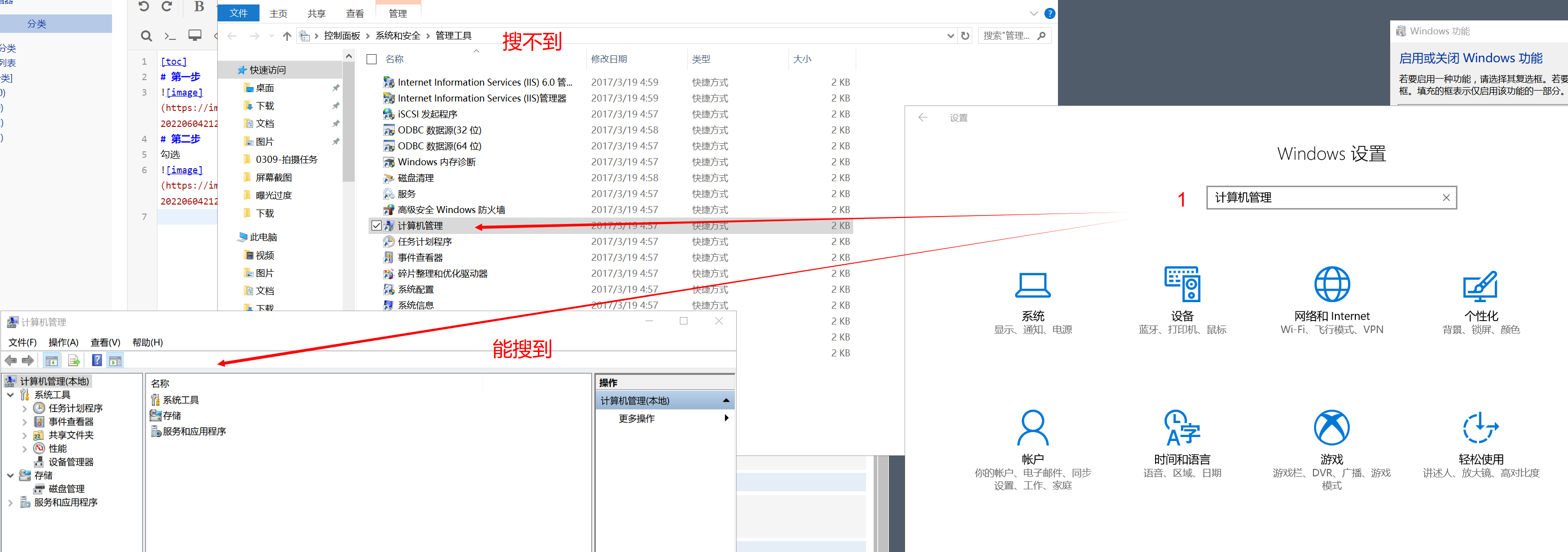The width and height of the screenshot is (1568, 552).
Task: Open the address bar history dropdown
Action: (950, 36)
